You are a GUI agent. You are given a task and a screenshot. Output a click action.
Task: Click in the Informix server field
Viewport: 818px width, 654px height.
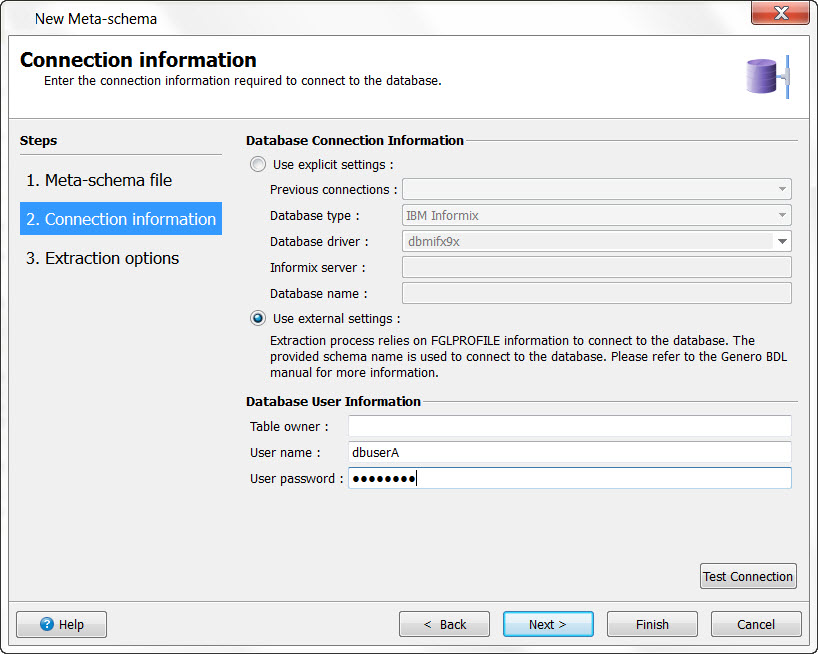coord(596,267)
